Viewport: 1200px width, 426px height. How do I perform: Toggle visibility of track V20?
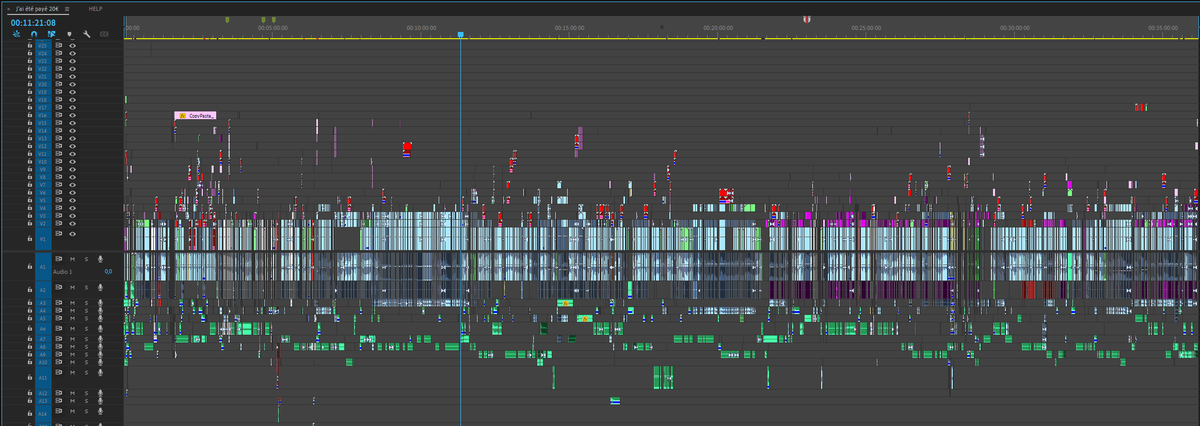pos(72,84)
